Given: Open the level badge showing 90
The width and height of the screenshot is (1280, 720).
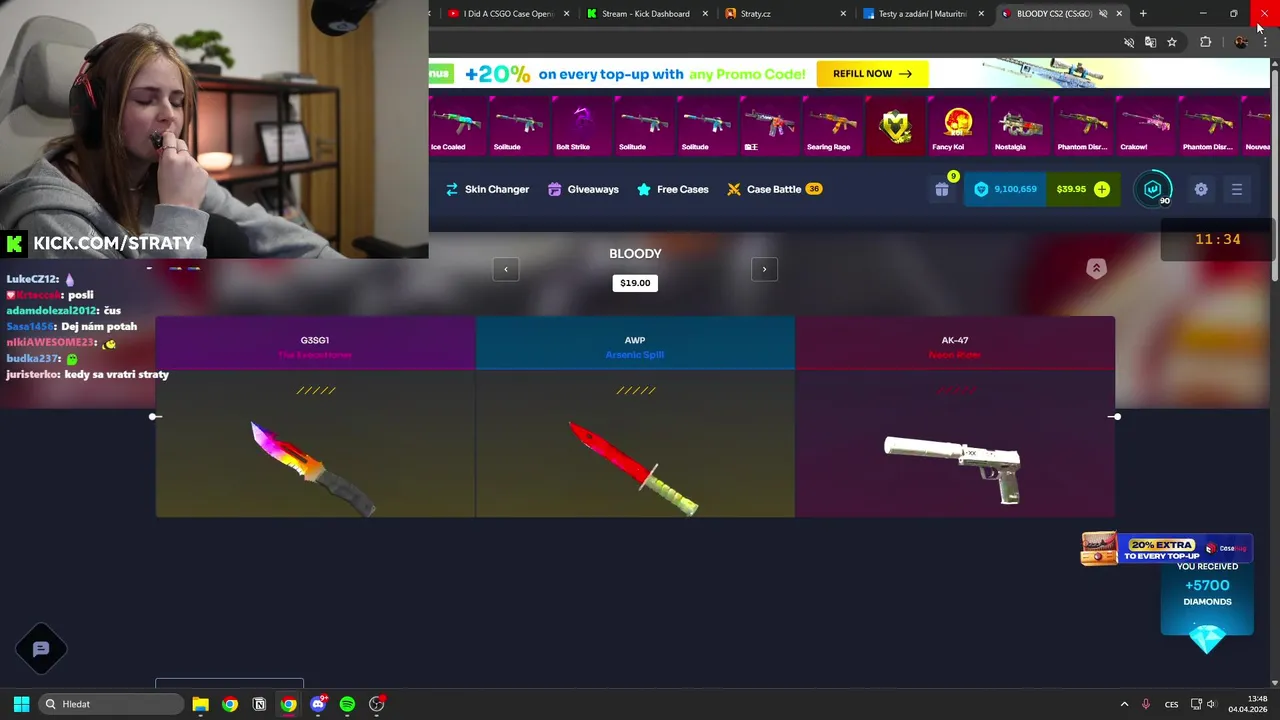Looking at the screenshot, I should coord(1153,189).
